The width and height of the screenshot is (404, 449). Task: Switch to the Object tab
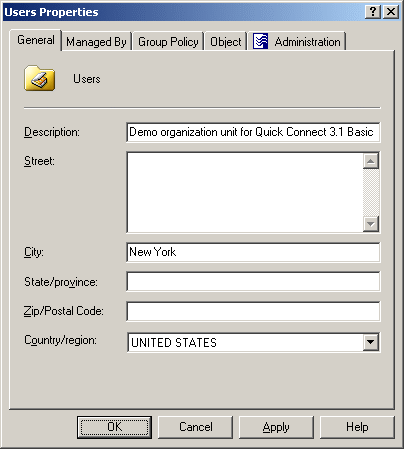226,42
